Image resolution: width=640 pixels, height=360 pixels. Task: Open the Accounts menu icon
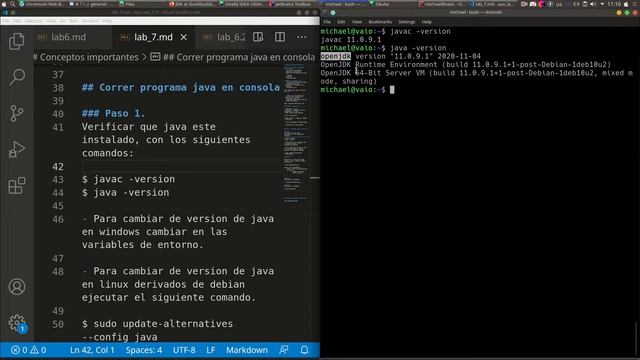(17, 287)
